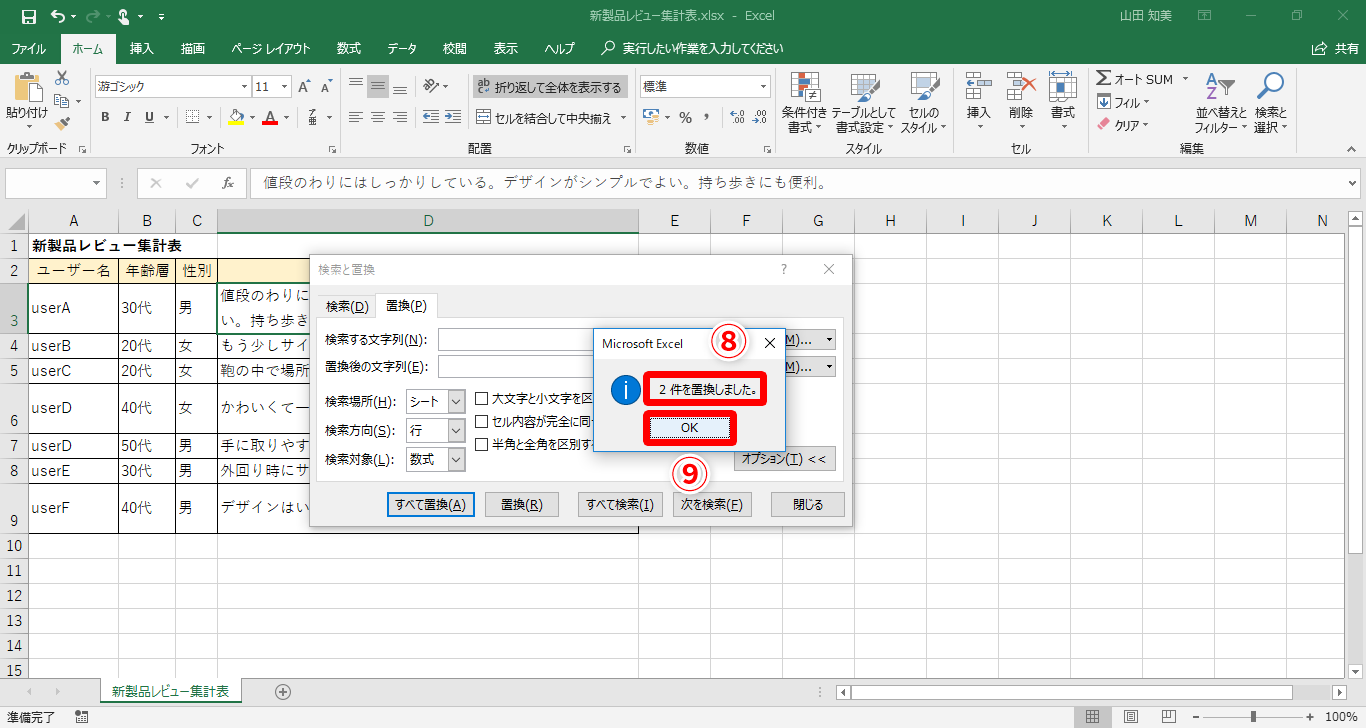Image resolution: width=1366 pixels, height=728 pixels.
Task: Switch to the 挿入 ribbon tab
Action: tap(142, 48)
